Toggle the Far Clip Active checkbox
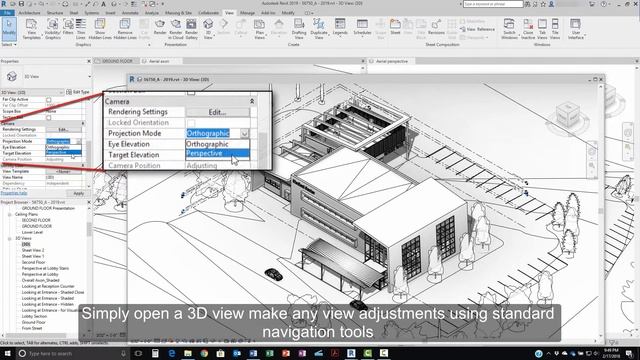The width and height of the screenshot is (640, 360). tap(49, 100)
